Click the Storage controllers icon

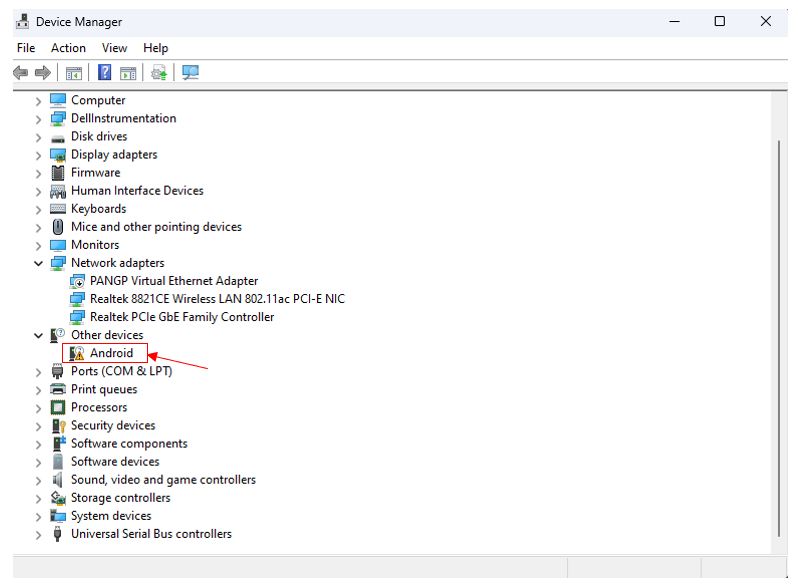click(58, 498)
